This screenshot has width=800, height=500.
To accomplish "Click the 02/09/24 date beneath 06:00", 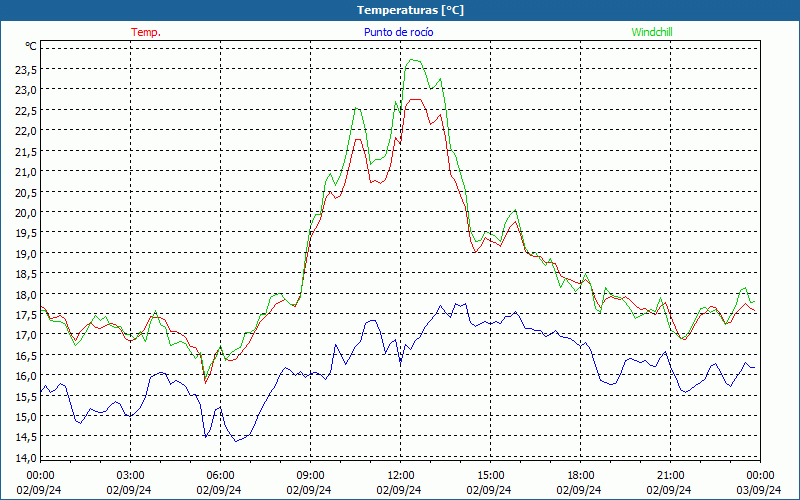I will click(219, 490).
